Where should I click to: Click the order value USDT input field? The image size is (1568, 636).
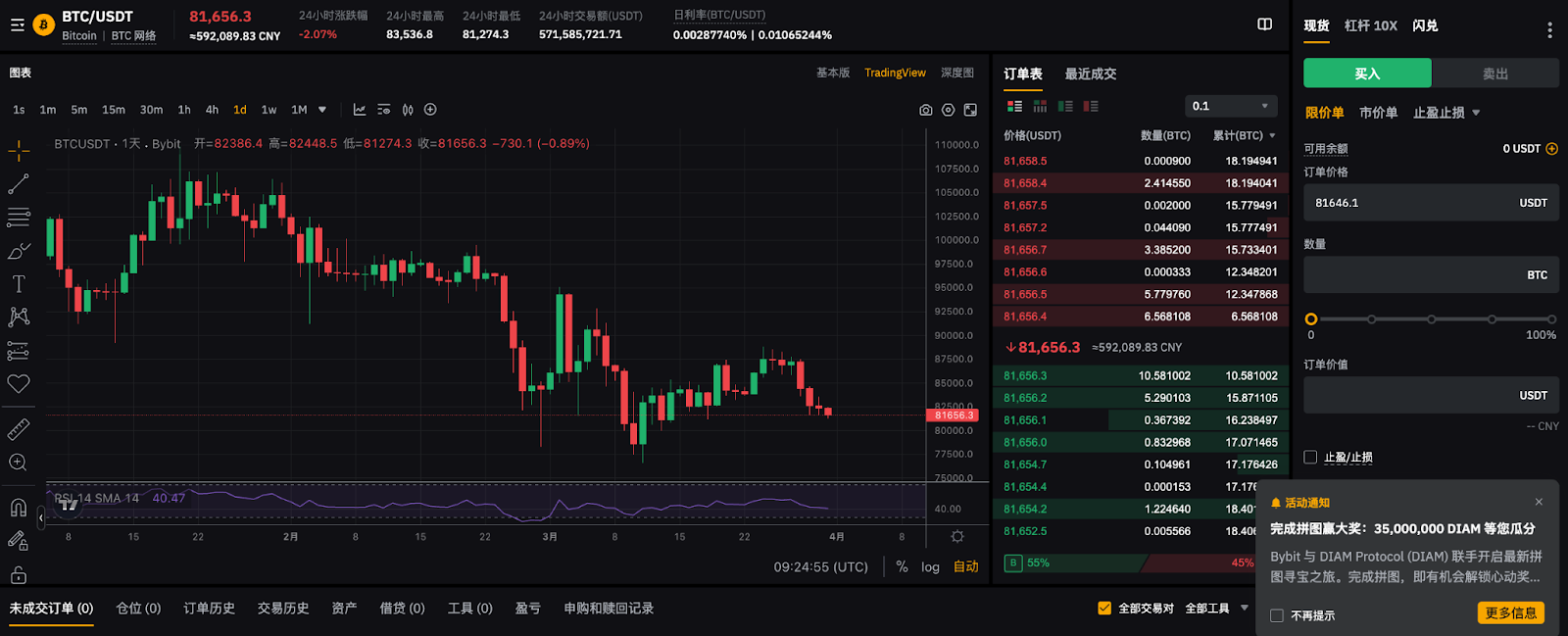[x=1431, y=395]
